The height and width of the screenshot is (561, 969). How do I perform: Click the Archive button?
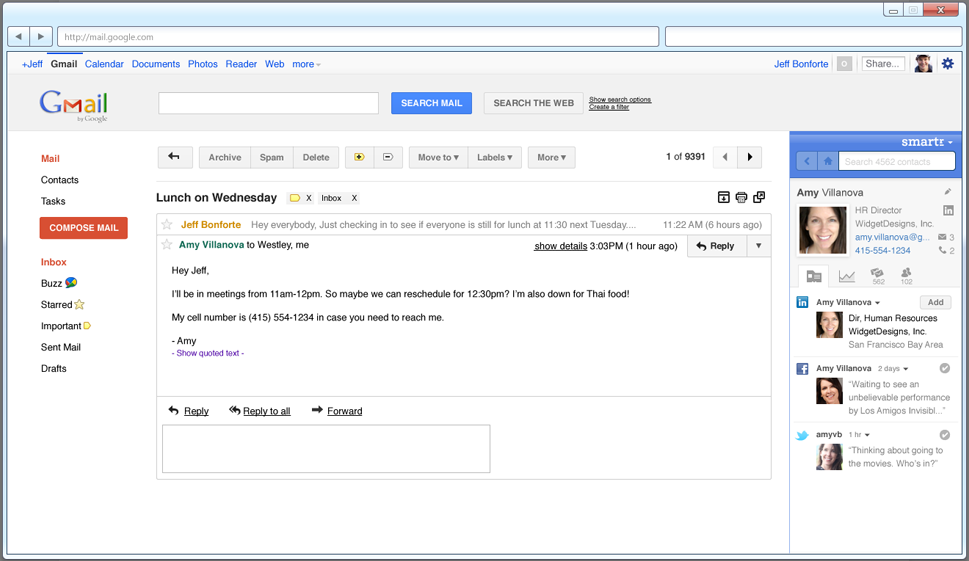click(x=225, y=157)
